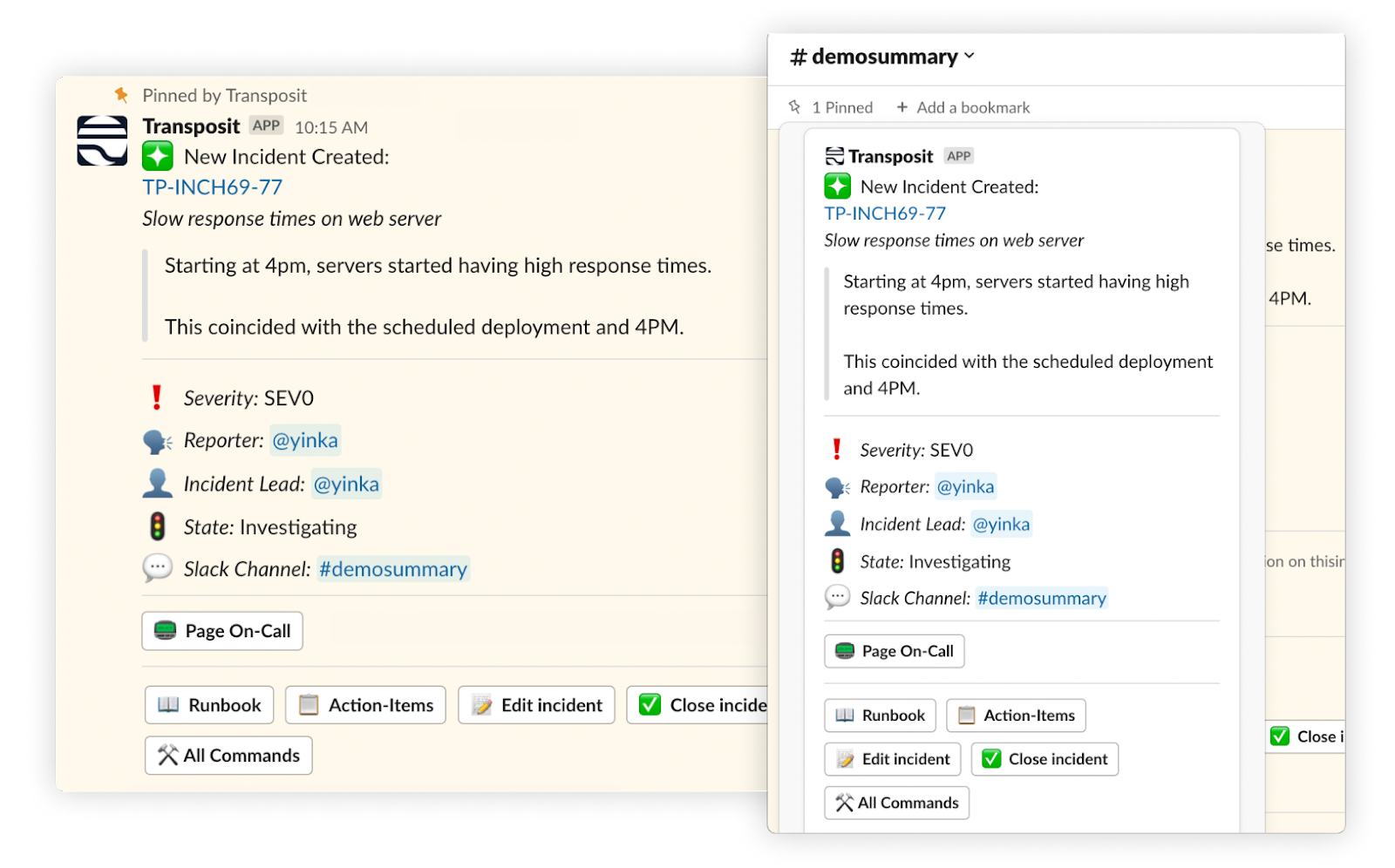The height and width of the screenshot is (868, 1395).
Task: Open Reporter @yinka mention in left message
Action: (305, 440)
